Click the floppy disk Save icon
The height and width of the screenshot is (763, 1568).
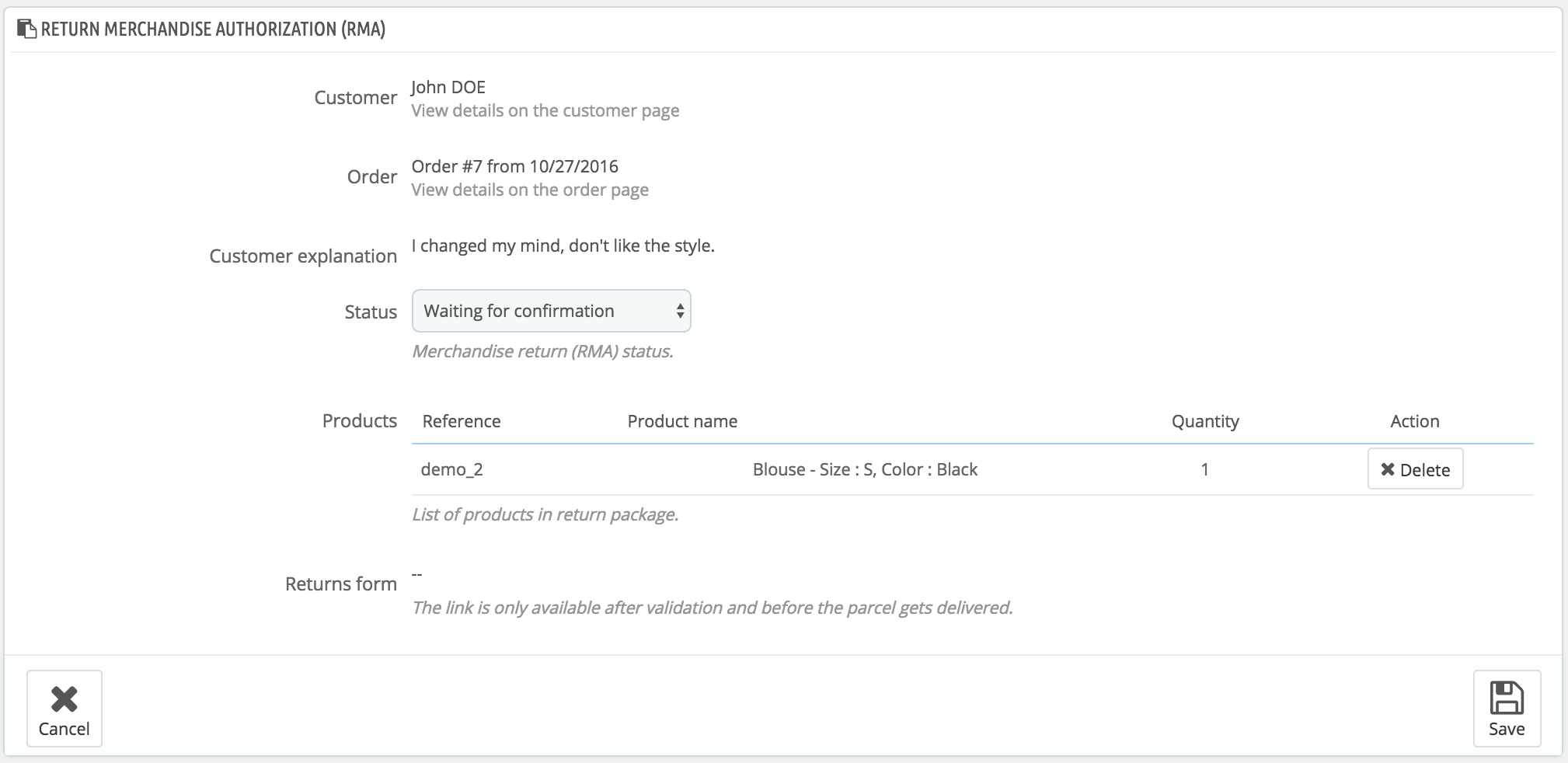(1506, 697)
